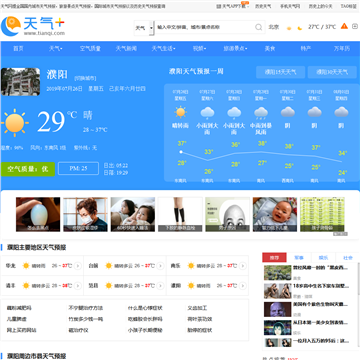This screenshot has width=360, height=360.
Task: Click the [切换城市] link next to 濮阳
Action: tap(85, 78)
